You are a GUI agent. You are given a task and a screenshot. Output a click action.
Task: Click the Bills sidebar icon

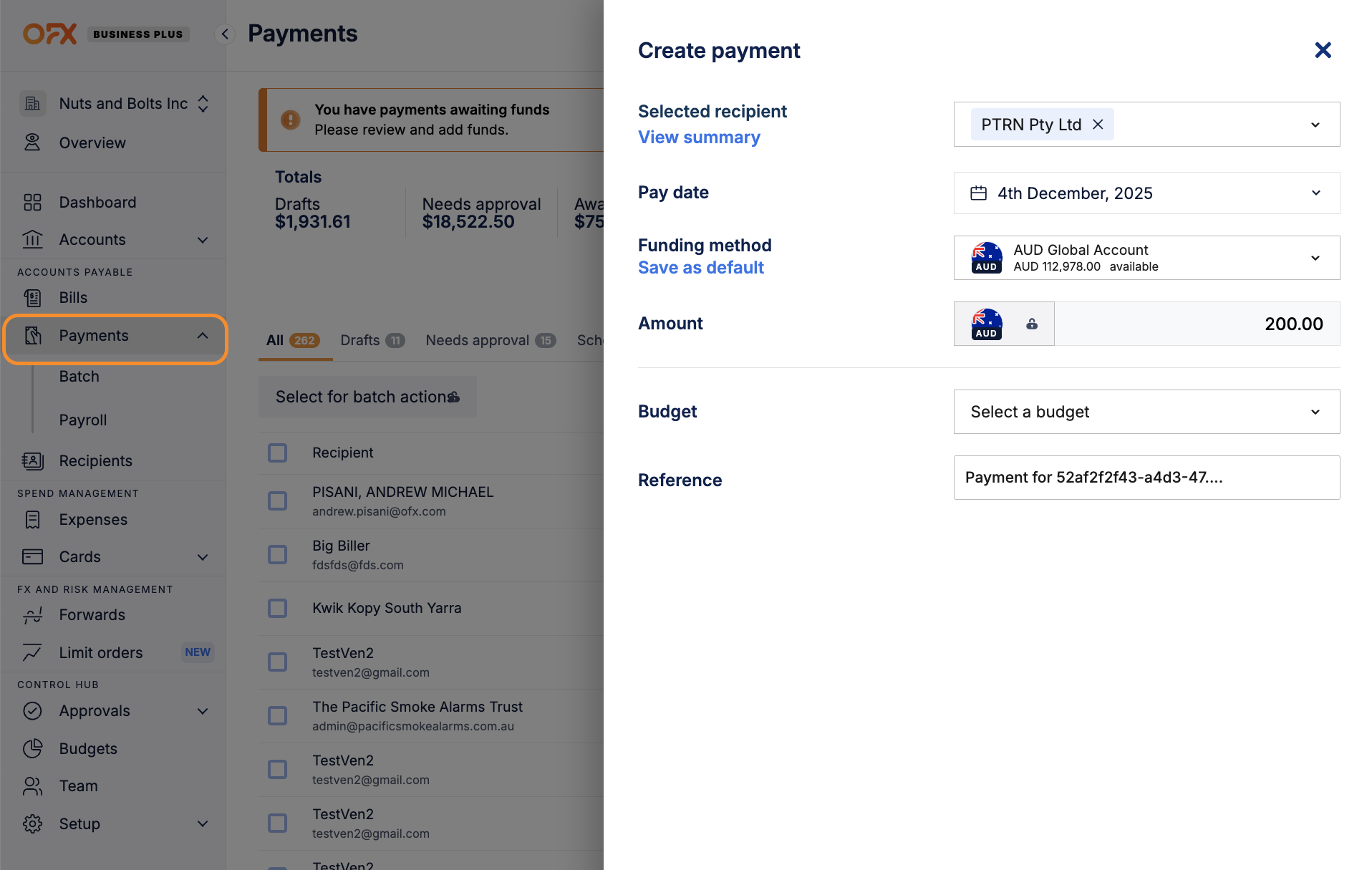(x=32, y=298)
